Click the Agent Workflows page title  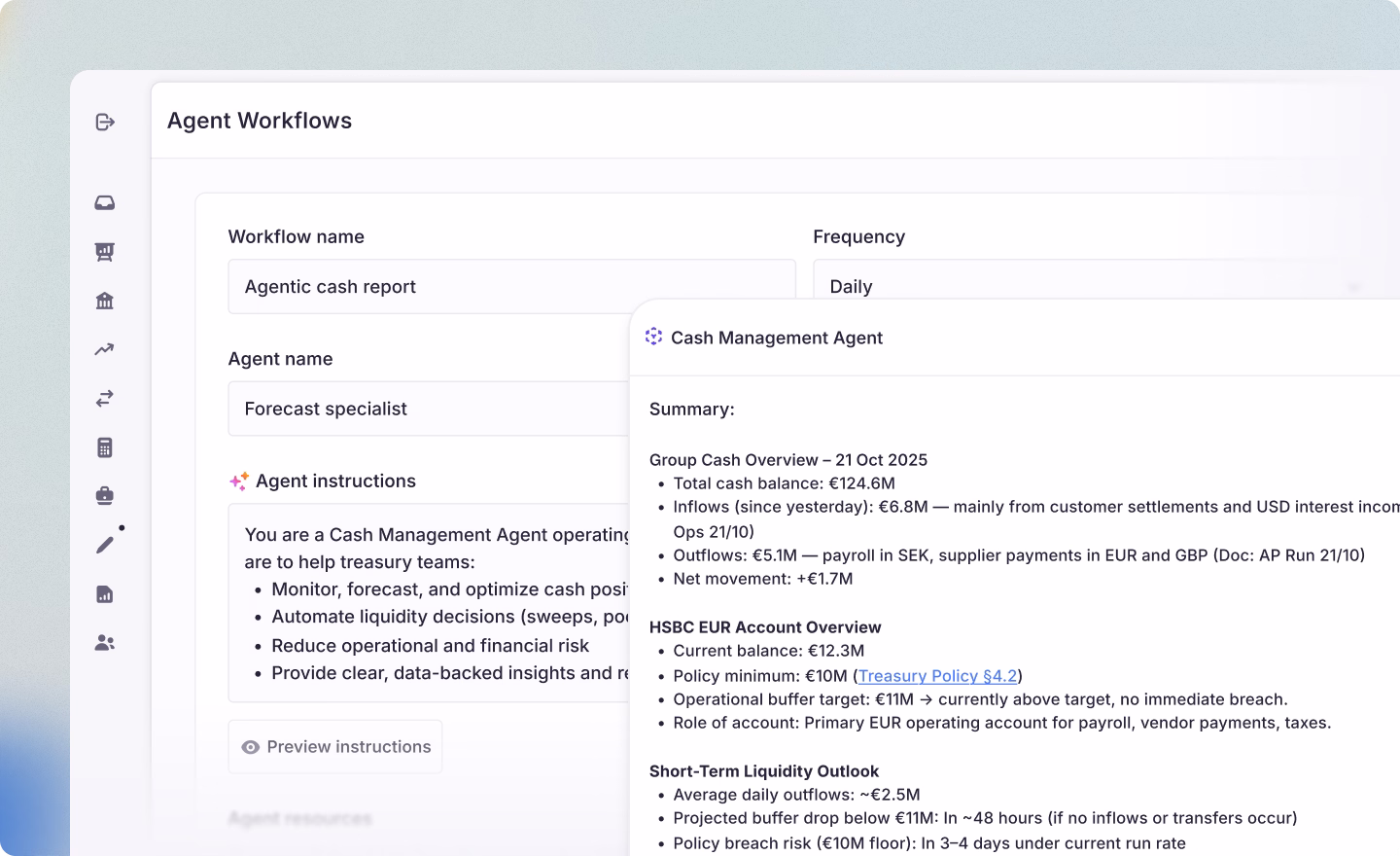point(260,121)
